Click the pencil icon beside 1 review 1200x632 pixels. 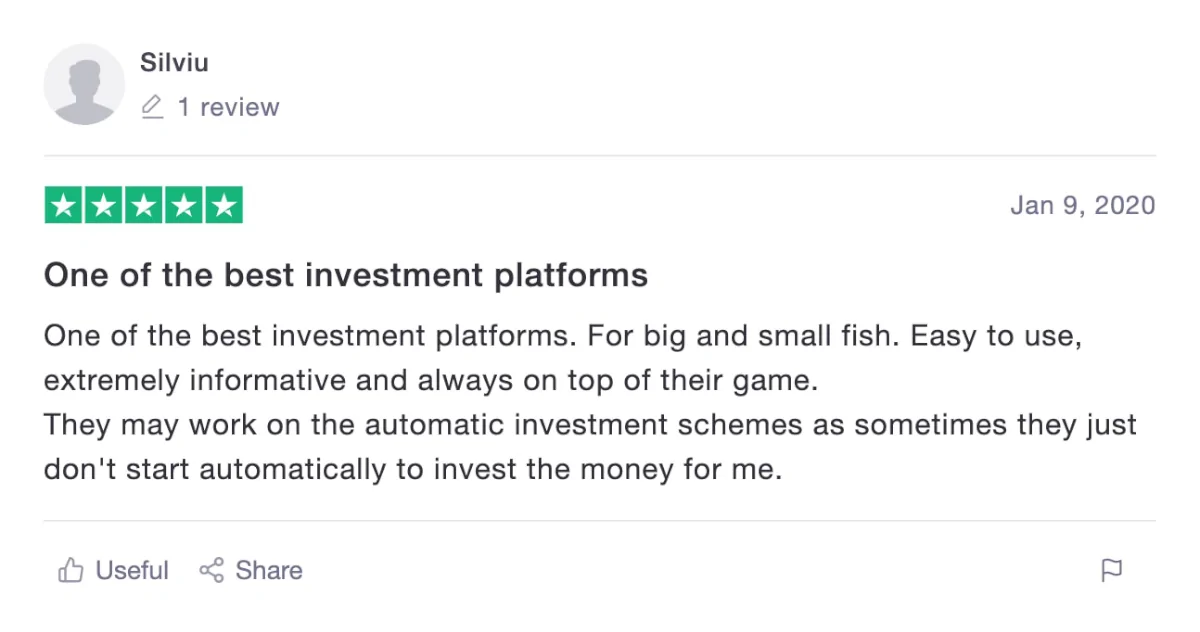[x=152, y=107]
